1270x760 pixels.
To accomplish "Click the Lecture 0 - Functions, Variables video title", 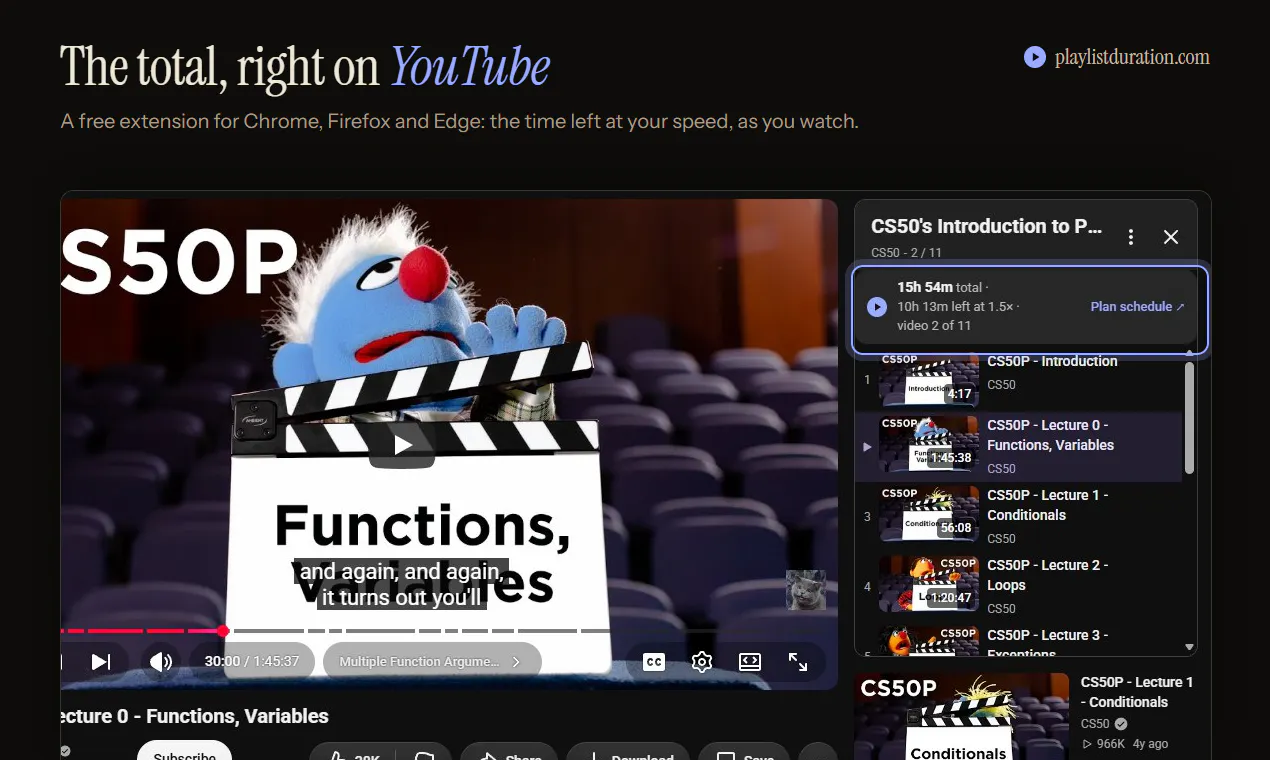I will tap(195, 716).
